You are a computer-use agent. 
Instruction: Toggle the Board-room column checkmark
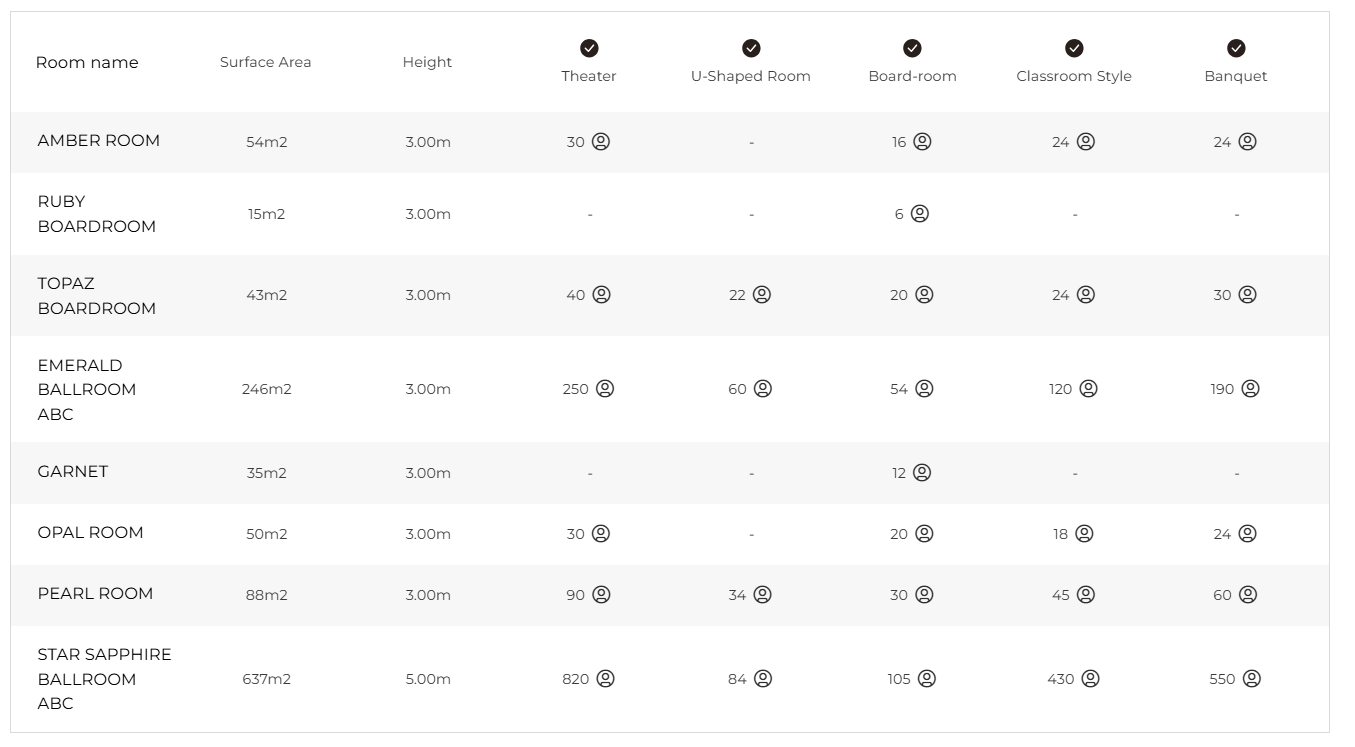point(912,48)
